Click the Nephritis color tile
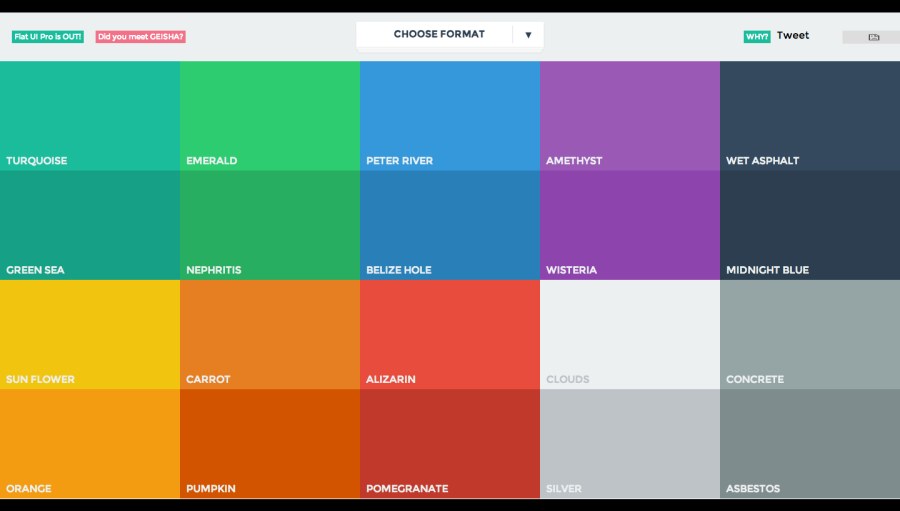Viewport: 900px width, 511px height. point(270,225)
